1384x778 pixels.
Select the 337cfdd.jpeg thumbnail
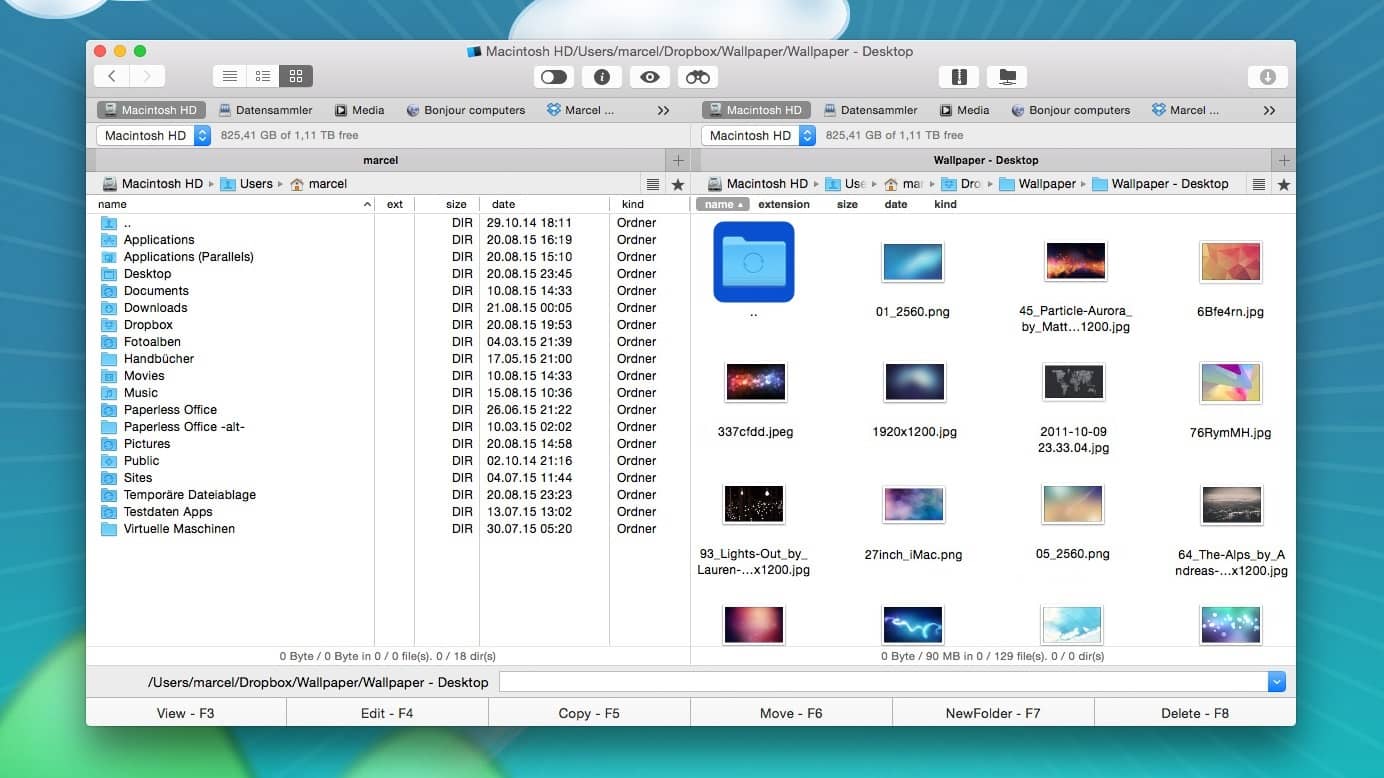pyautogui.click(x=755, y=382)
